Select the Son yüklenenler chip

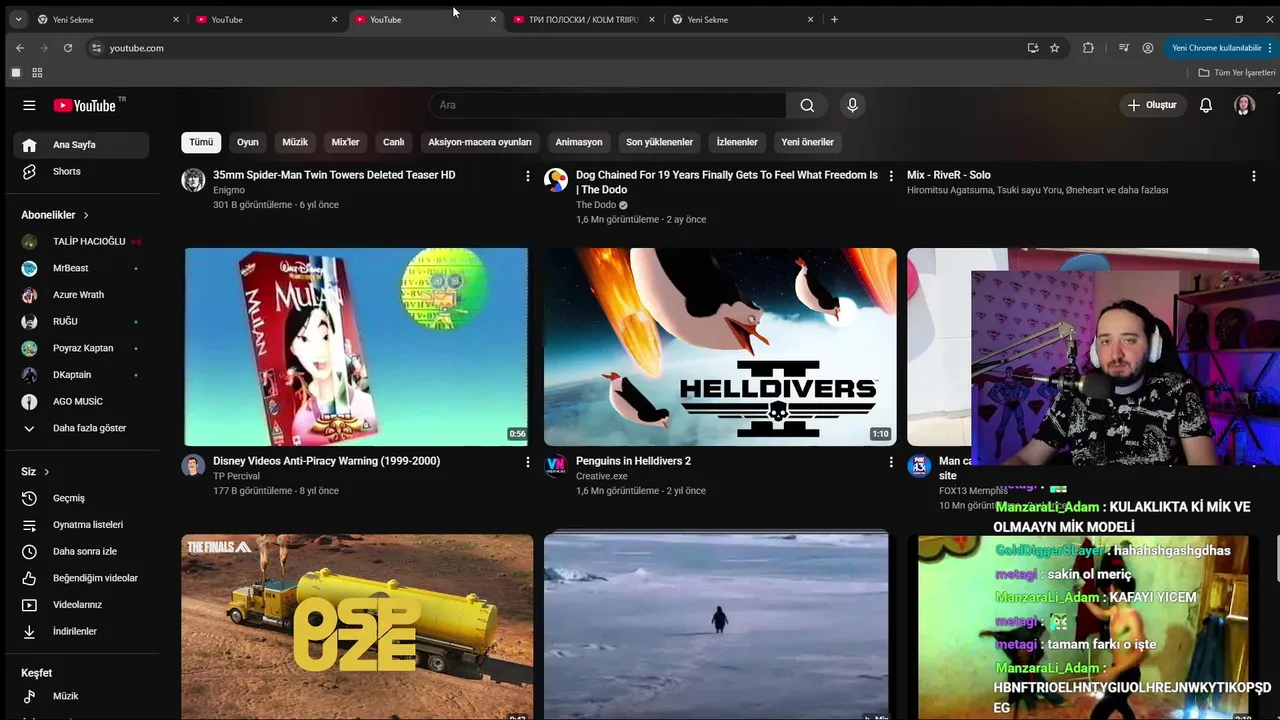click(x=660, y=142)
